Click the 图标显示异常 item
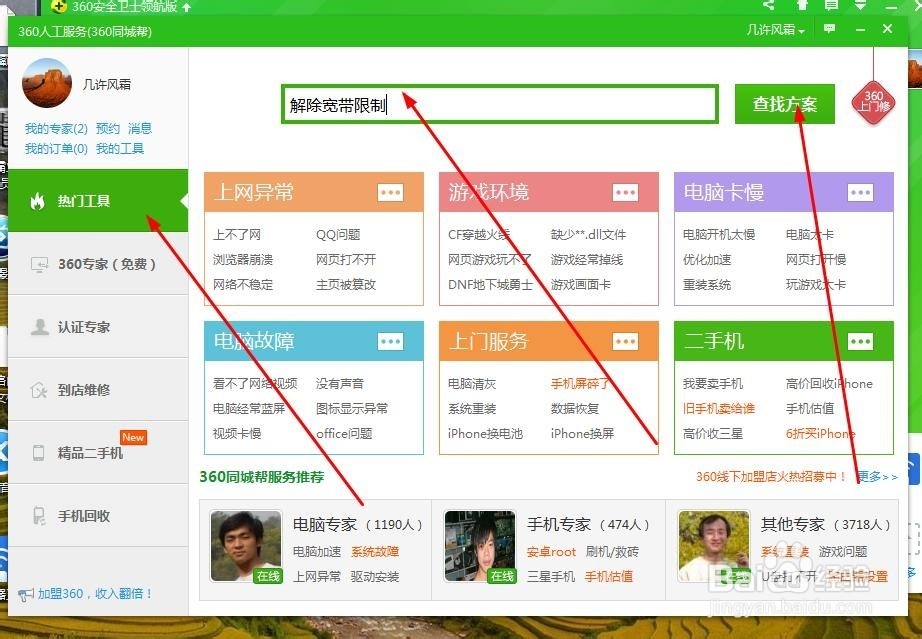This screenshot has height=639, width=922. [x=352, y=408]
